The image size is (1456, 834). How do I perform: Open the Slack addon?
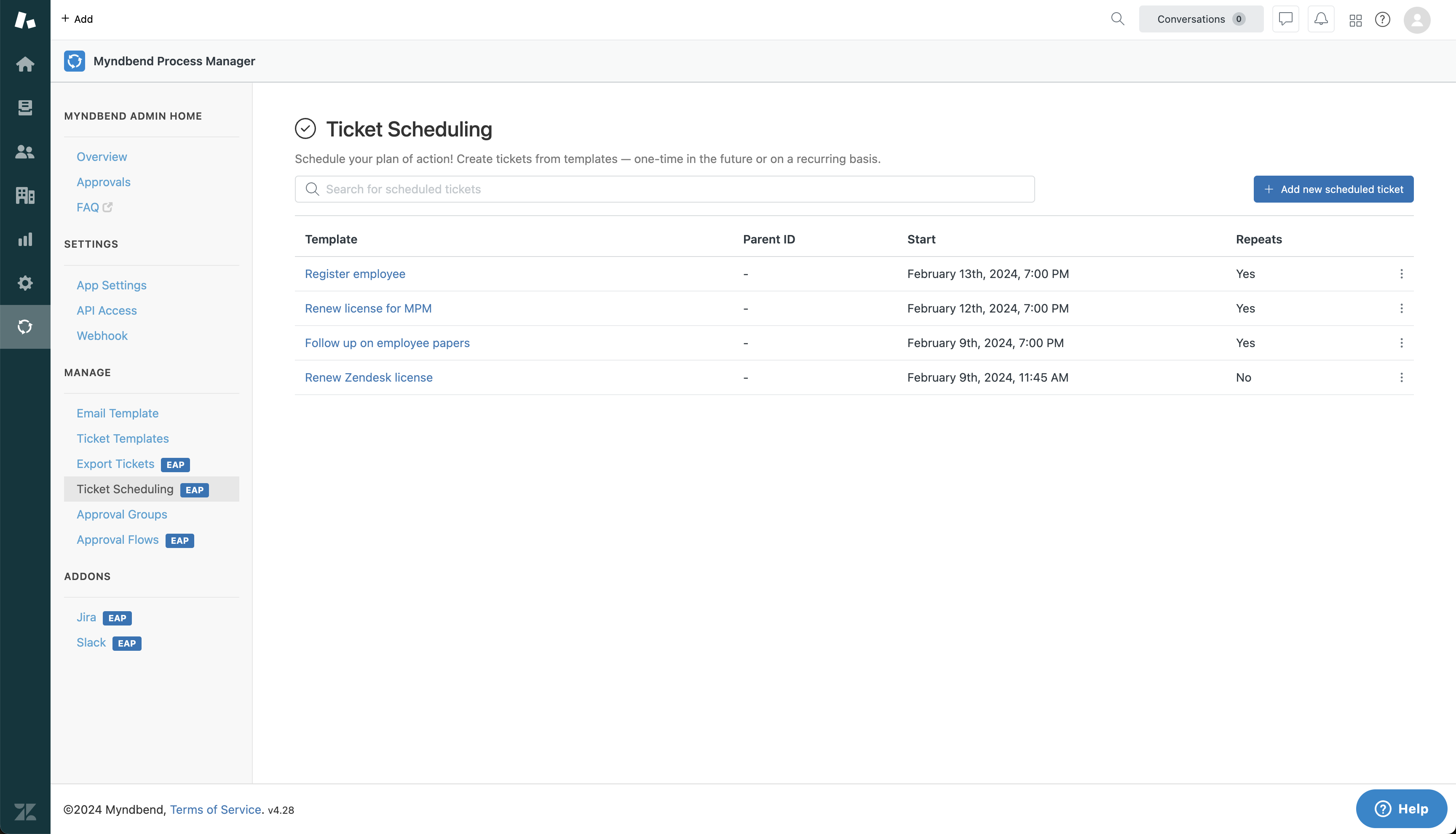coord(91,642)
